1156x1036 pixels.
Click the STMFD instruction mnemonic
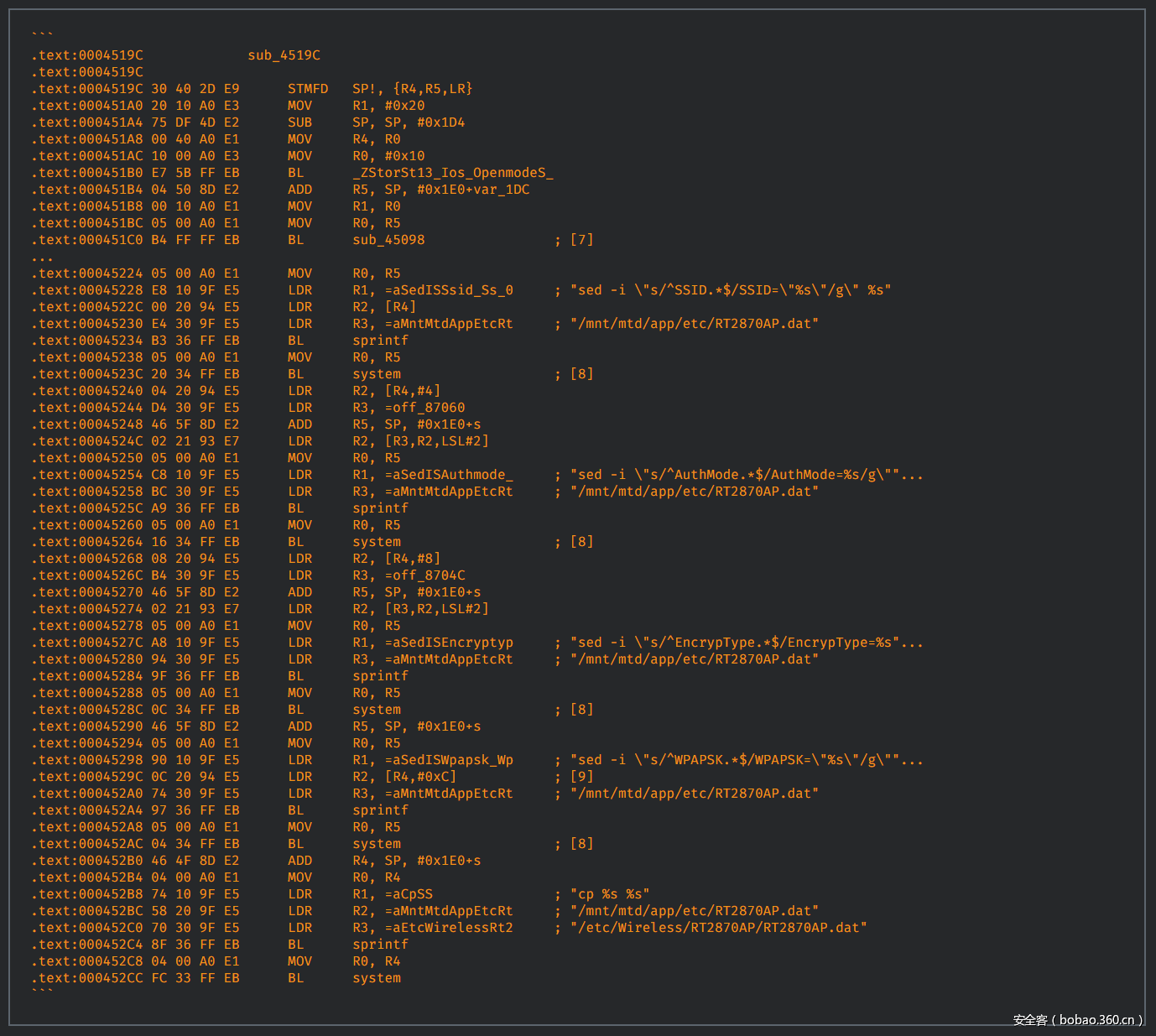tap(308, 89)
